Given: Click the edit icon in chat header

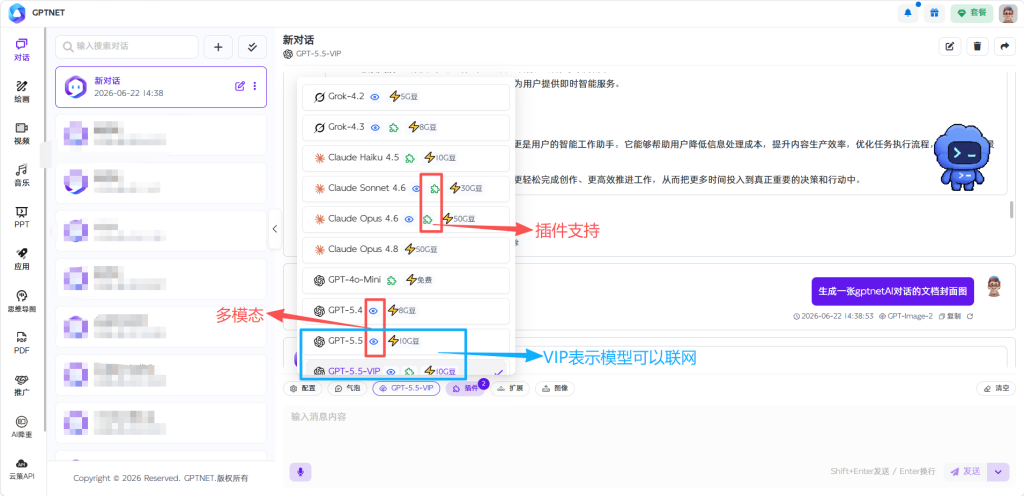Looking at the screenshot, I should [950, 46].
